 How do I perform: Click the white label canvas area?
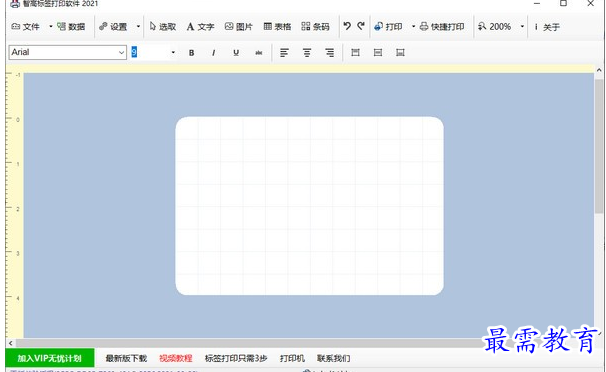pos(310,206)
